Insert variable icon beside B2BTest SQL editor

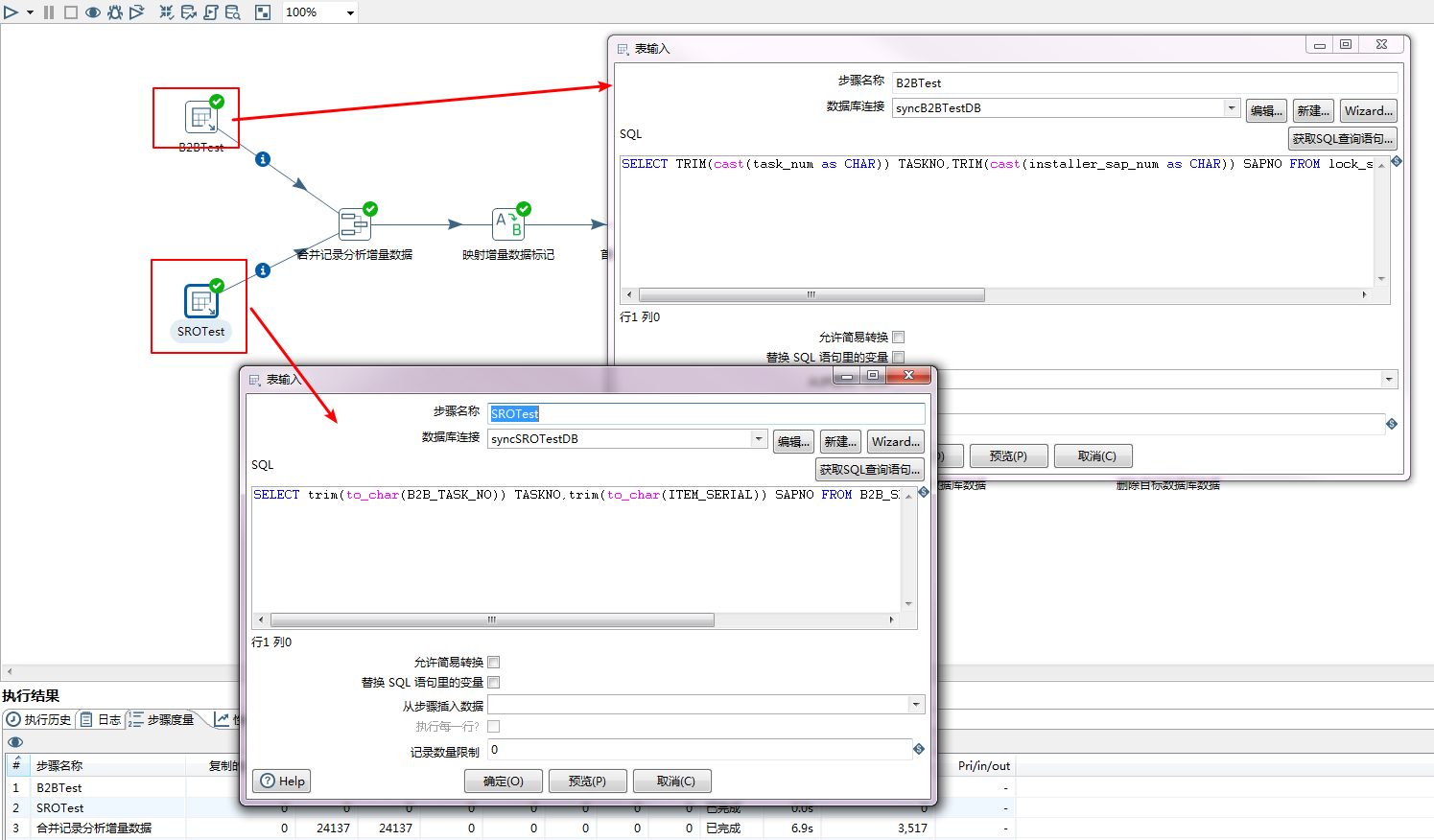click(x=1397, y=161)
